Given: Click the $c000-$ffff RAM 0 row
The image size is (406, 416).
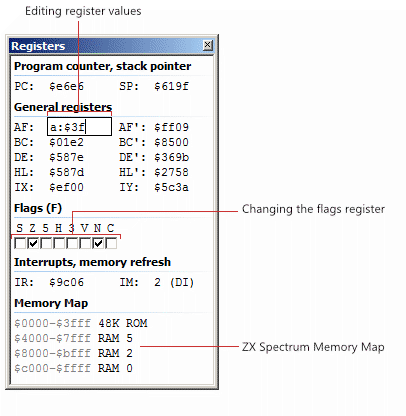Looking at the screenshot, I should click(x=73, y=368).
